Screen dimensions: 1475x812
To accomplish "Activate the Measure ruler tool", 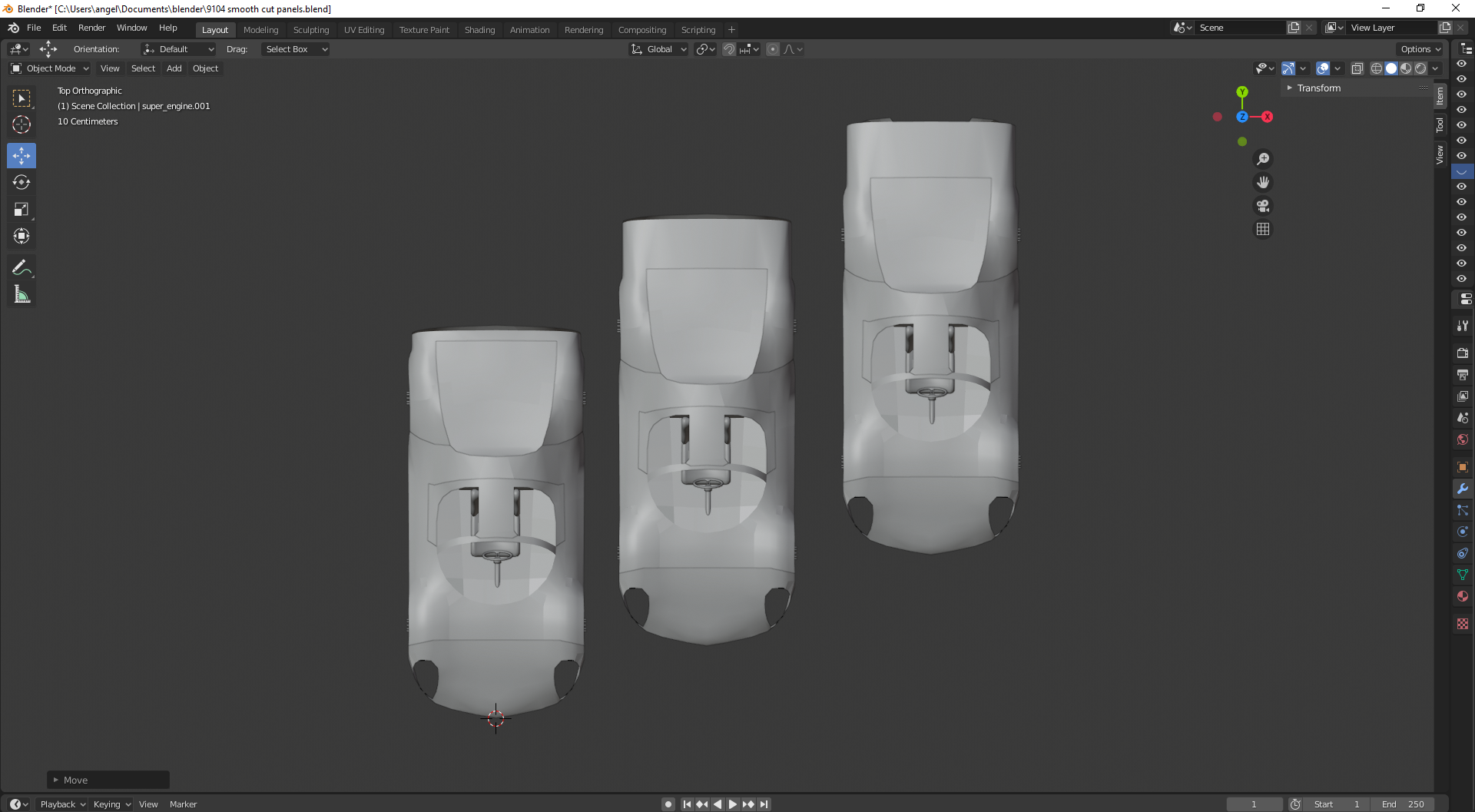I will (x=22, y=294).
